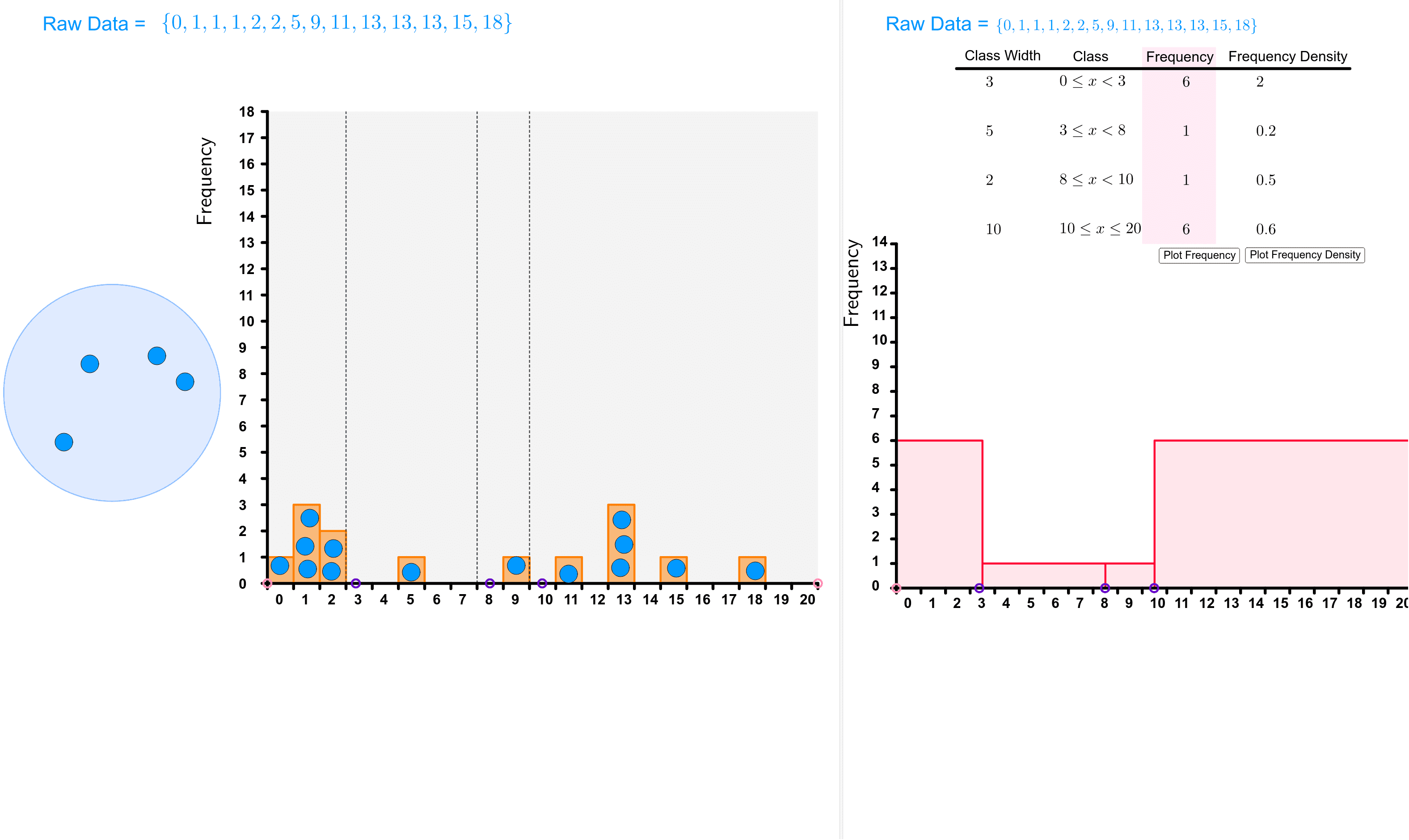Select the pink origin point of the histogram

coord(896,587)
